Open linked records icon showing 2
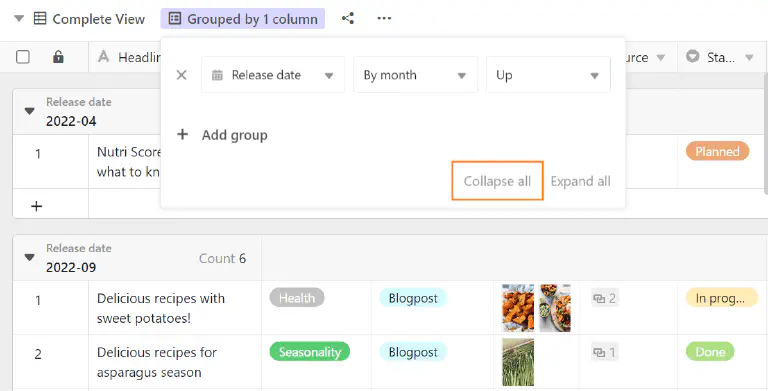Image resolution: width=768 pixels, height=391 pixels. [x=604, y=298]
